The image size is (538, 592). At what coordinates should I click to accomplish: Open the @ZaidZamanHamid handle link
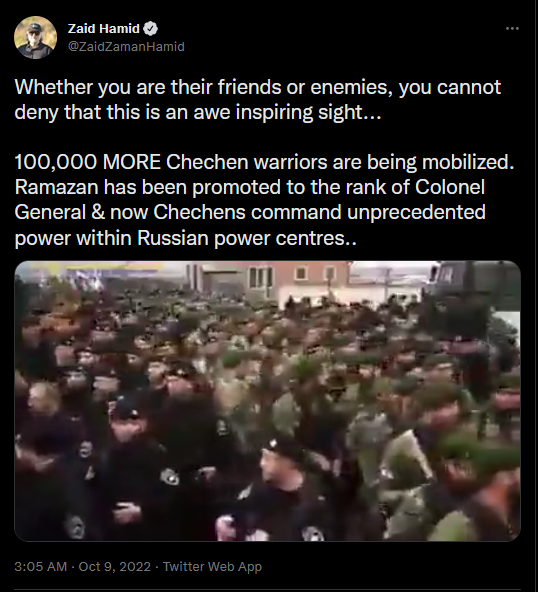click(x=126, y=46)
